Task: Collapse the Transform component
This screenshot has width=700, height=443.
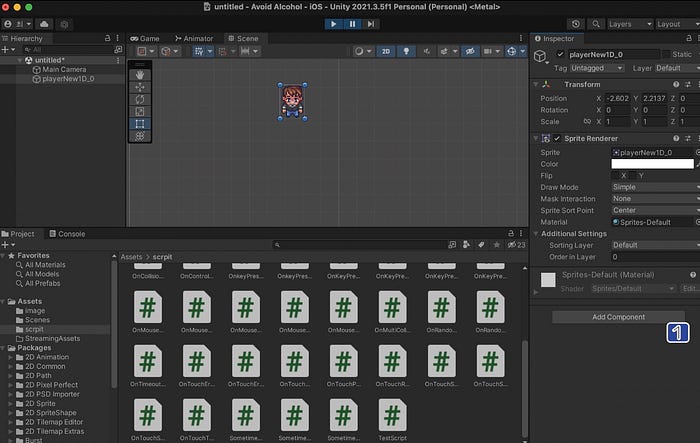Action: coord(536,84)
